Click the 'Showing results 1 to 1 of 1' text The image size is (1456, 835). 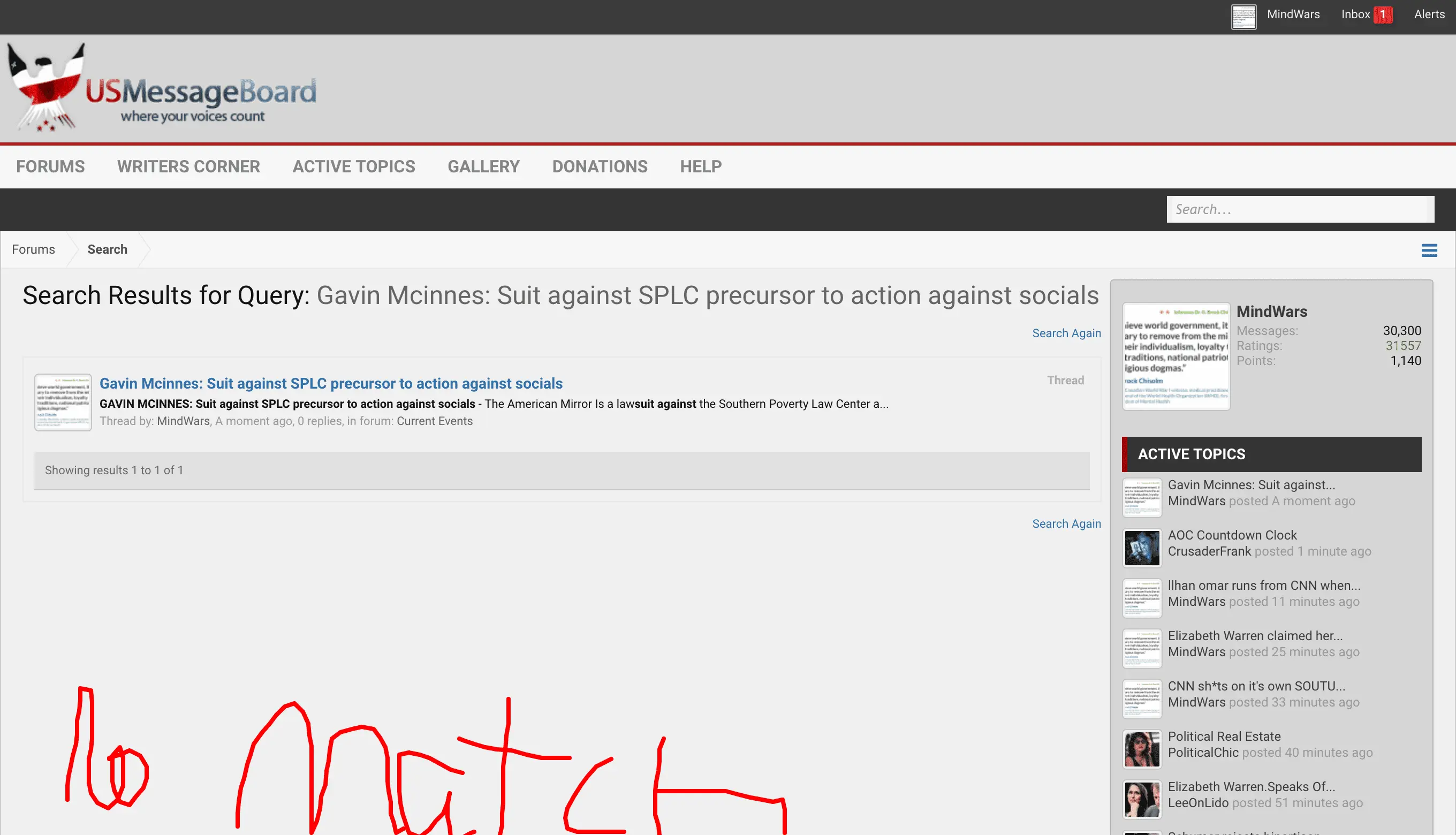pos(114,470)
